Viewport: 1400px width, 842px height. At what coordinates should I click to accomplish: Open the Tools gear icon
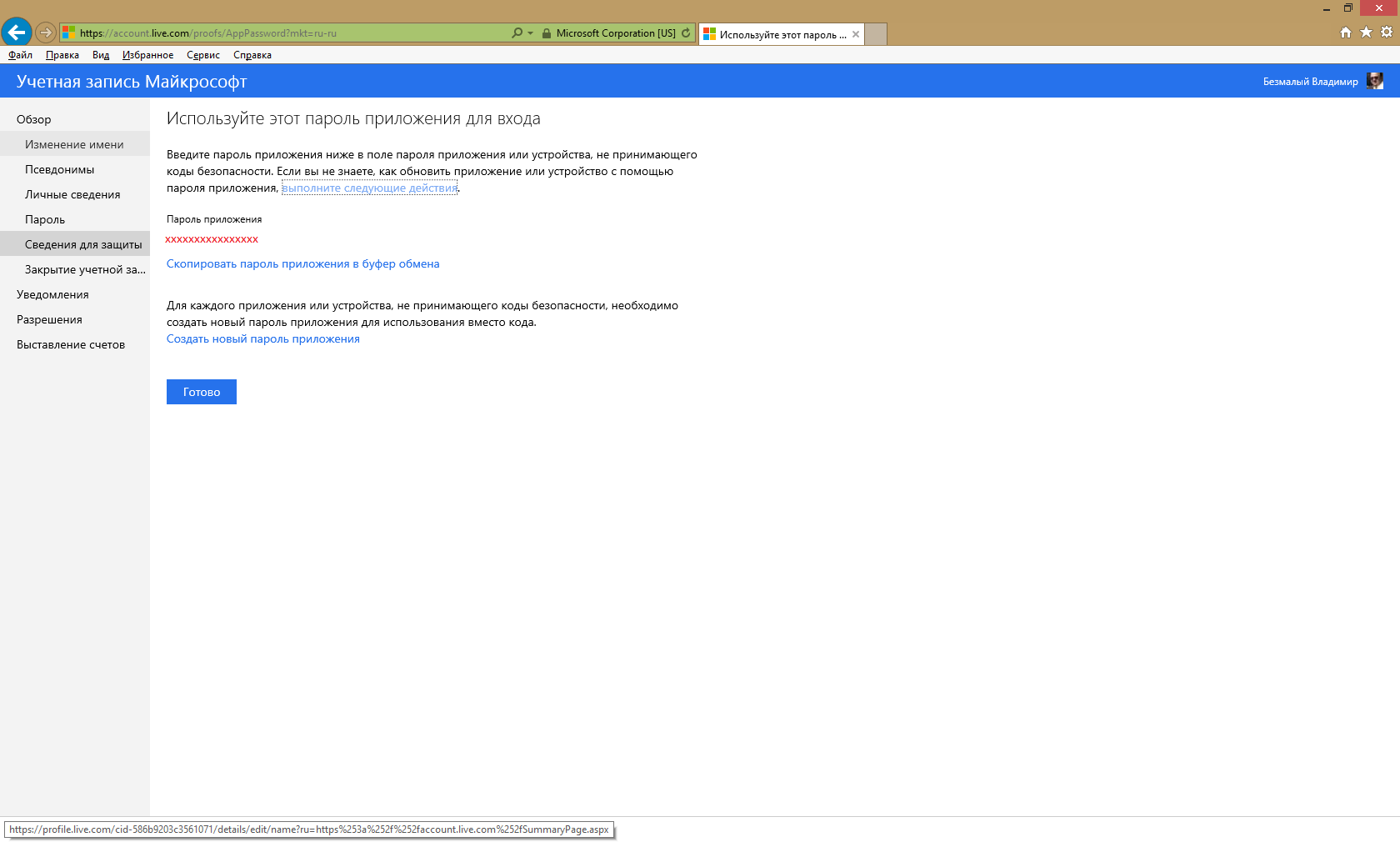point(1387,33)
